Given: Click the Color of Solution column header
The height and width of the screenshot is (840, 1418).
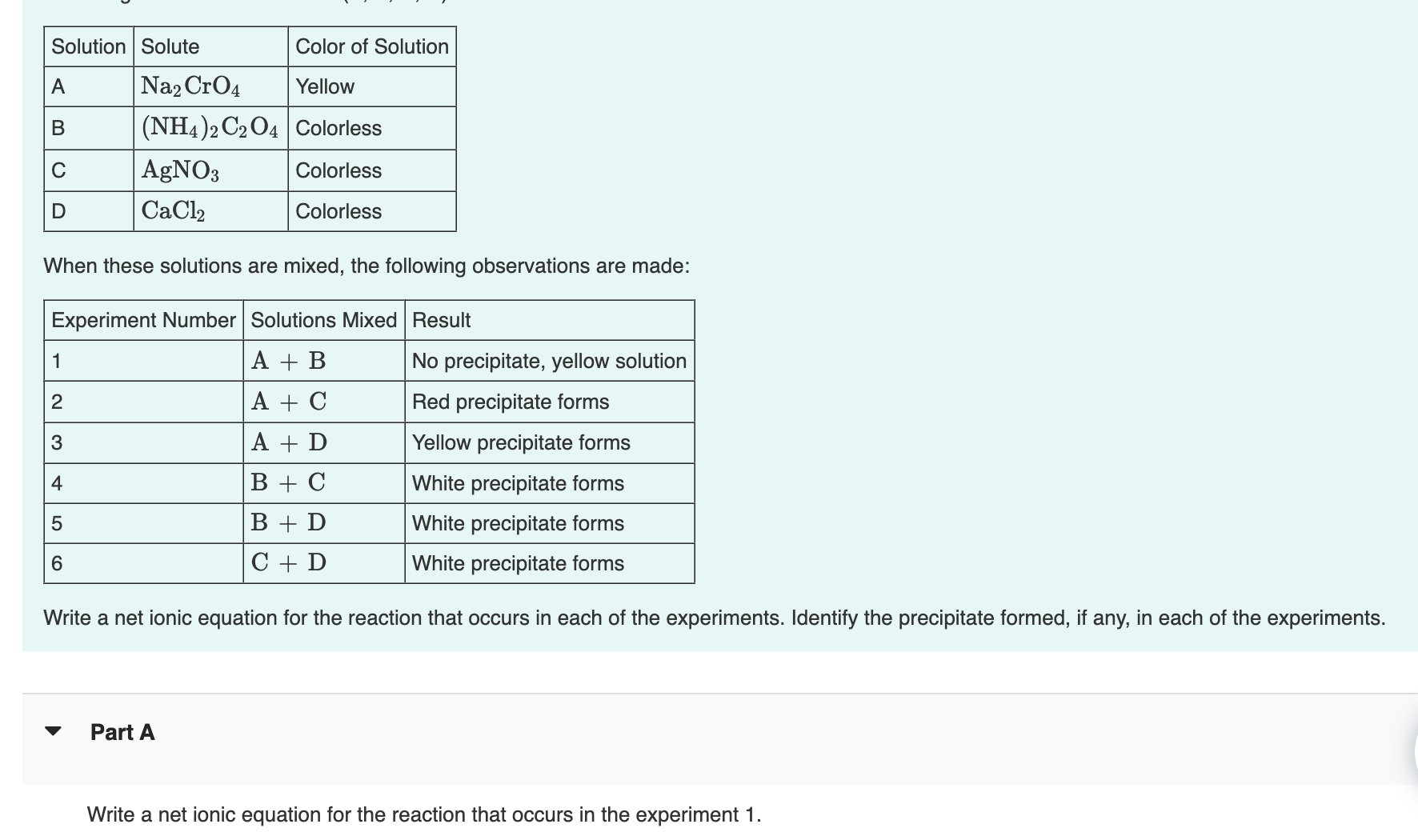Looking at the screenshot, I should click(x=371, y=46).
